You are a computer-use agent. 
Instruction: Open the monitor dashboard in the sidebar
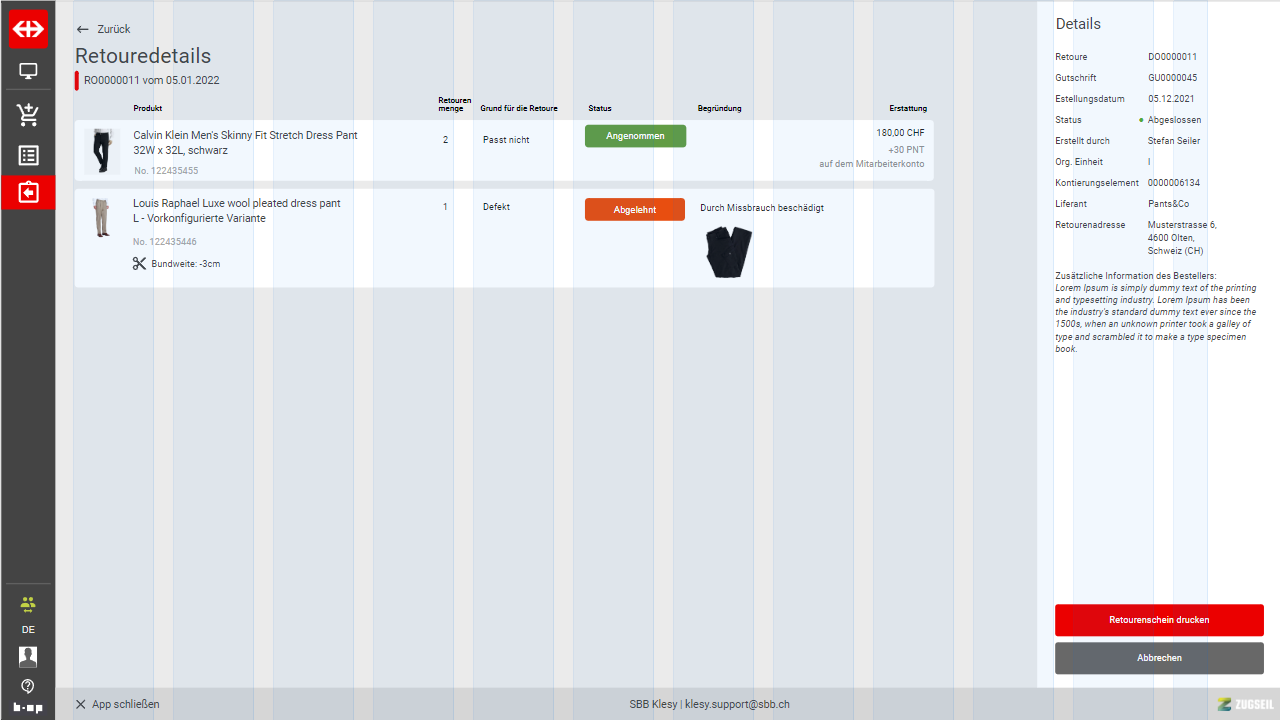(28, 71)
